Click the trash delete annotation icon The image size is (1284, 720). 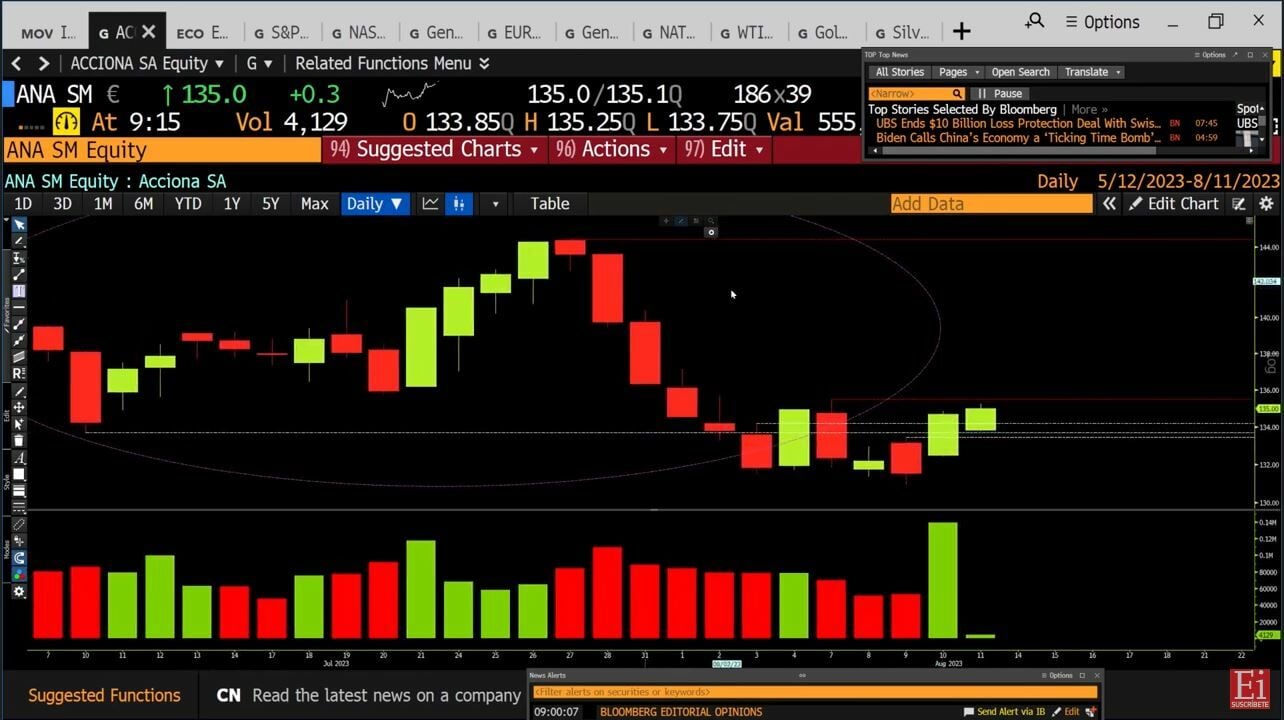point(18,441)
